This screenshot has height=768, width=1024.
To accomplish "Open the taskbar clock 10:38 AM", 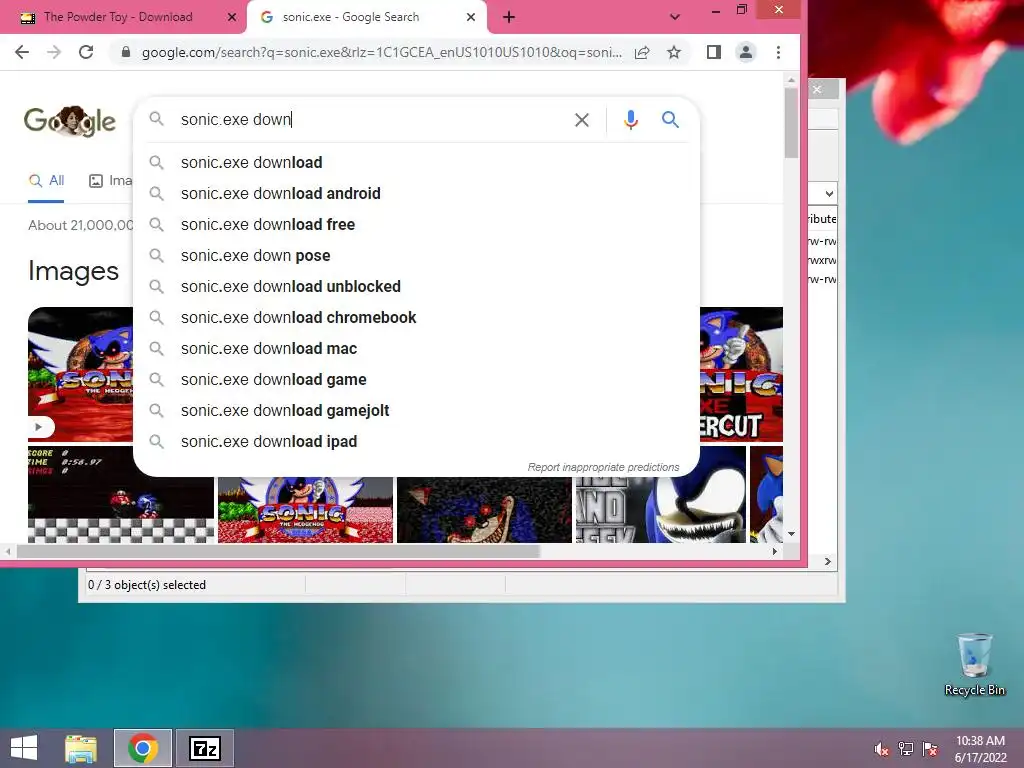I will click(x=980, y=748).
